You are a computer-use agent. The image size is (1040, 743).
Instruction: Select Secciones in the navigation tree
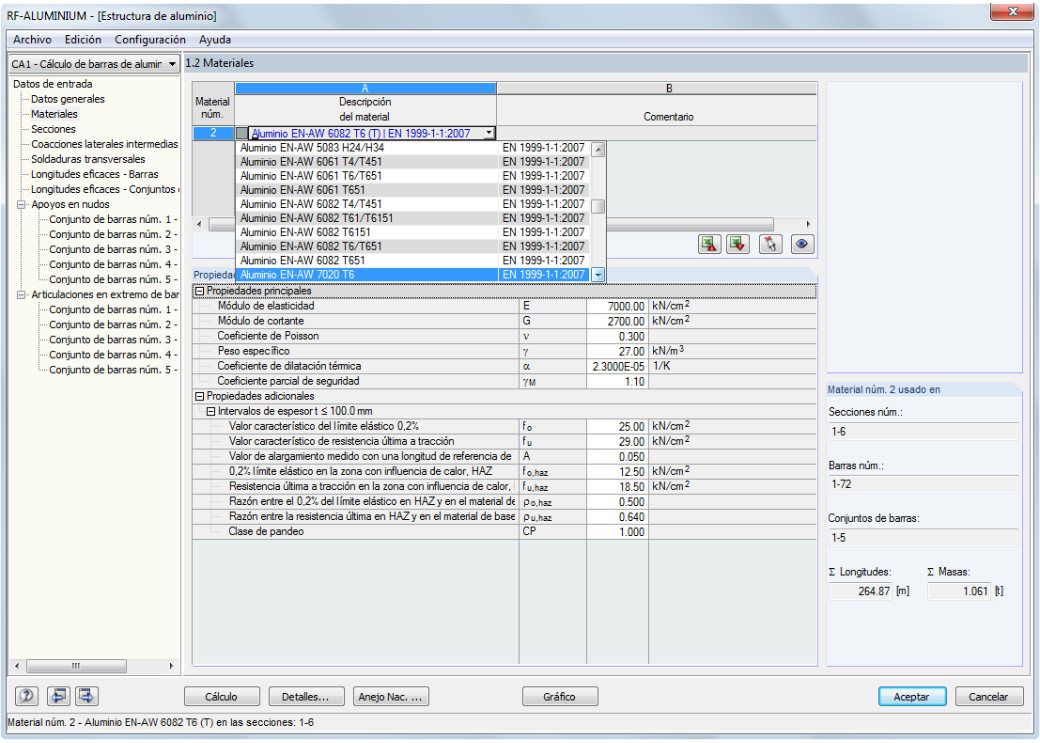(x=53, y=129)
